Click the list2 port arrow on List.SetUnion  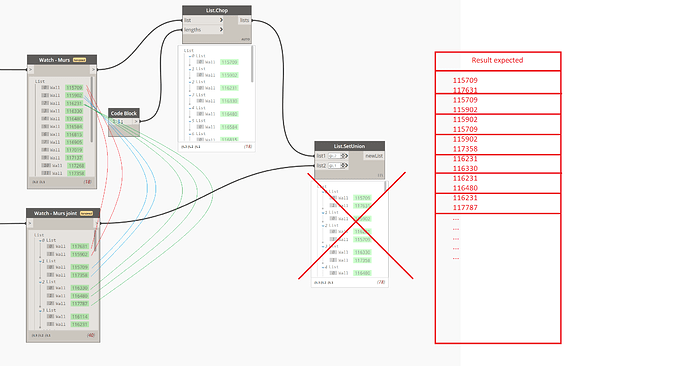pos(347,165)
